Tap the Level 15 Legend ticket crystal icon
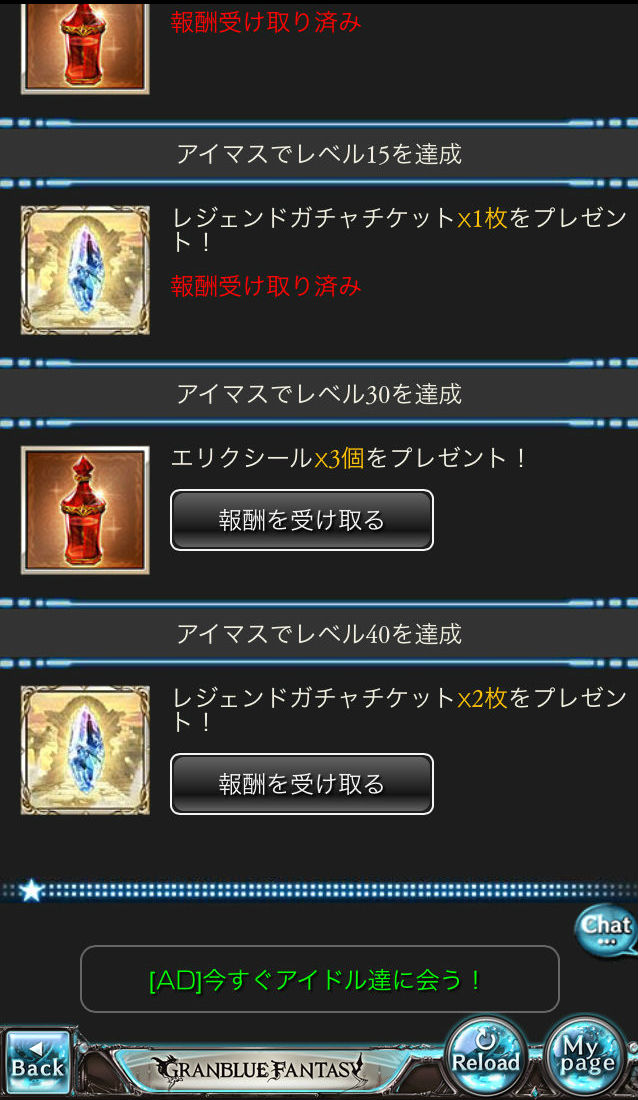638x1100 pixels. (x=85, y=270)
